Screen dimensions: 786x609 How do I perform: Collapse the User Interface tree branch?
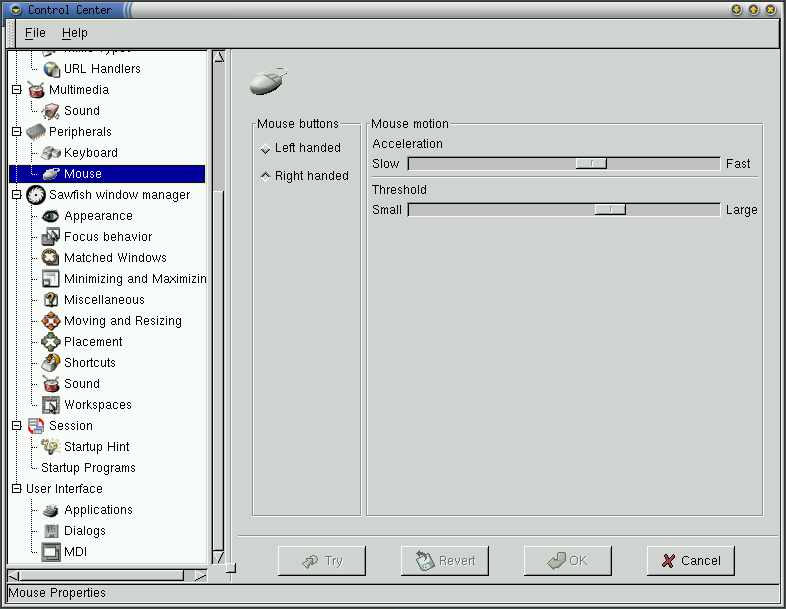(x=16, y=489)
